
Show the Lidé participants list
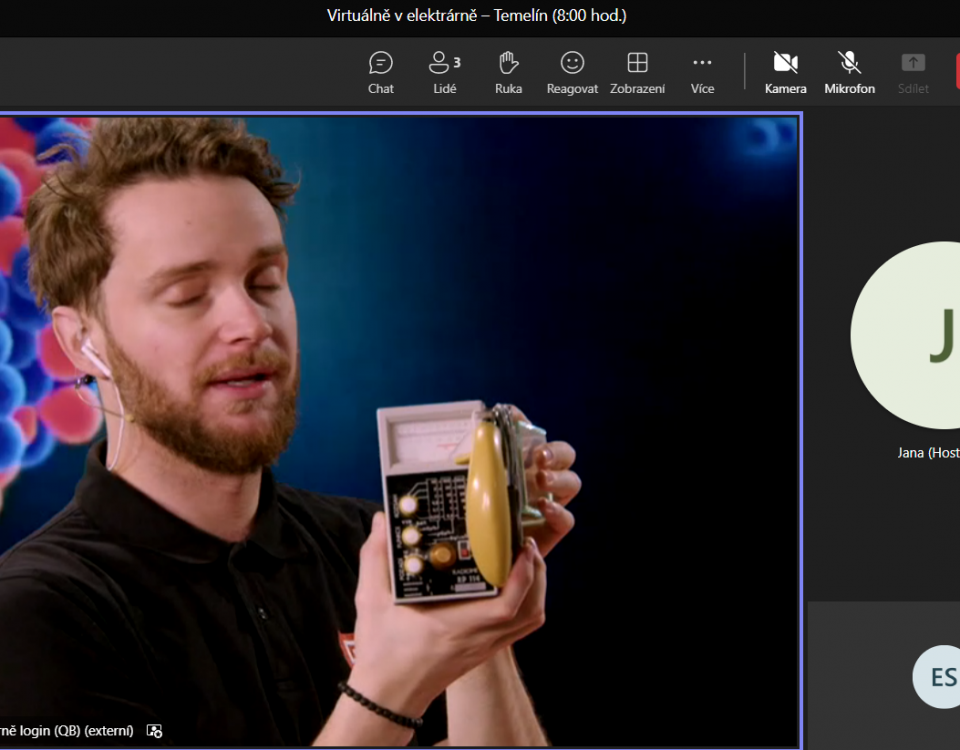pos(444,73)
